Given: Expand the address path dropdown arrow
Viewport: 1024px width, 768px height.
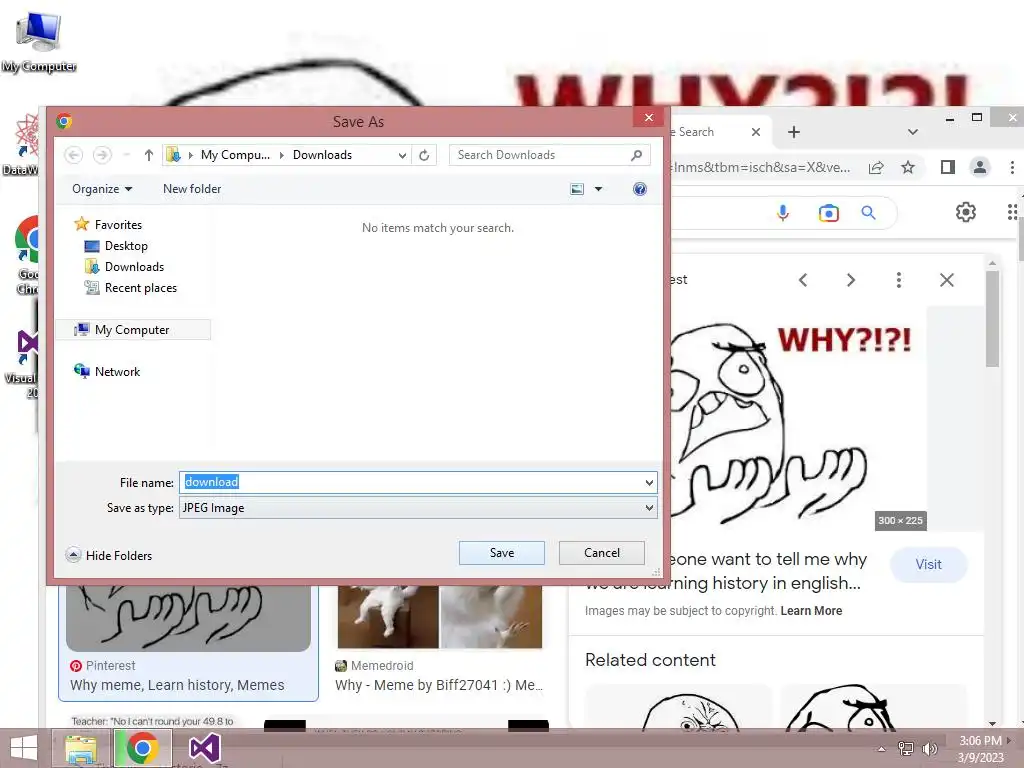Looking at the screenshot, I should click(x=402, y=155).
